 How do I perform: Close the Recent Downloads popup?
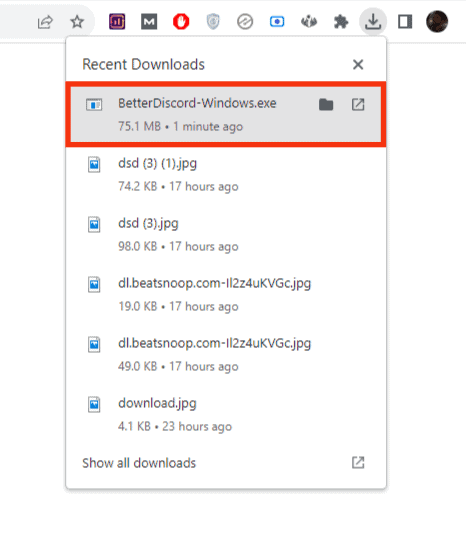click(x=358, y=64)
